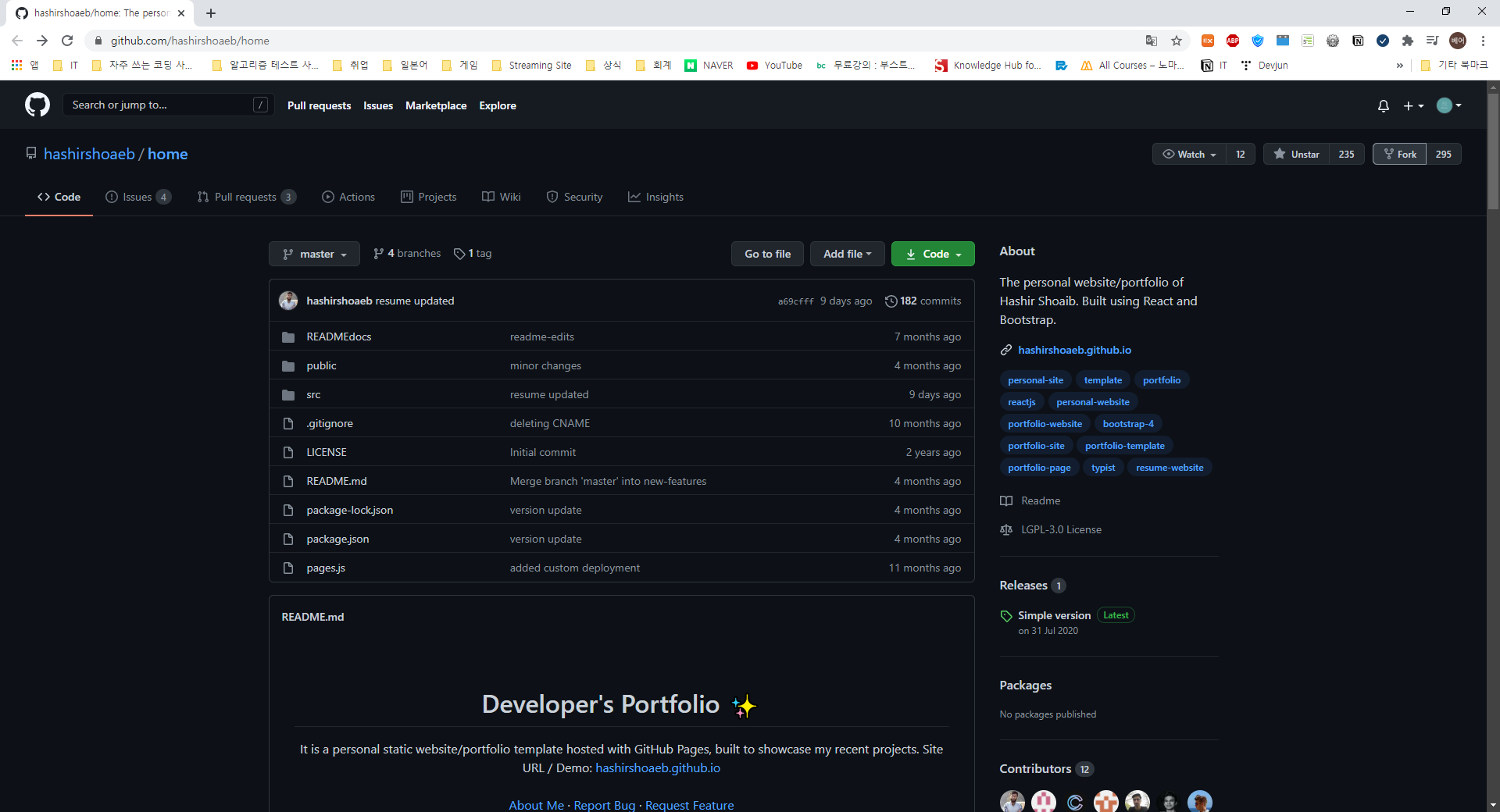The image size is (1500, 812).
Task: Click the Report Bug link in README
Action: [x=605, y=805]
